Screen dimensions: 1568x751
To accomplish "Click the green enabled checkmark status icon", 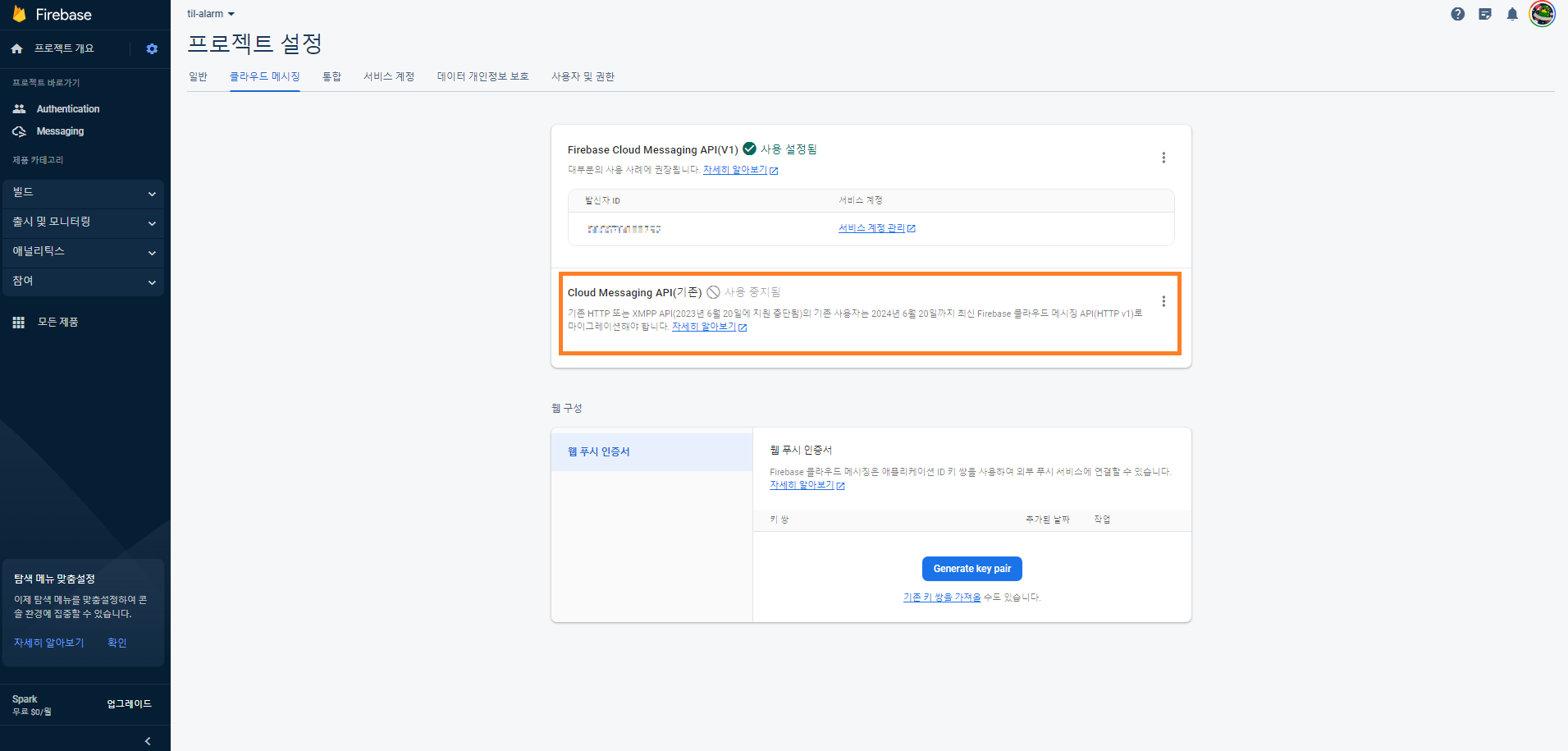I will tap(749, 149).
